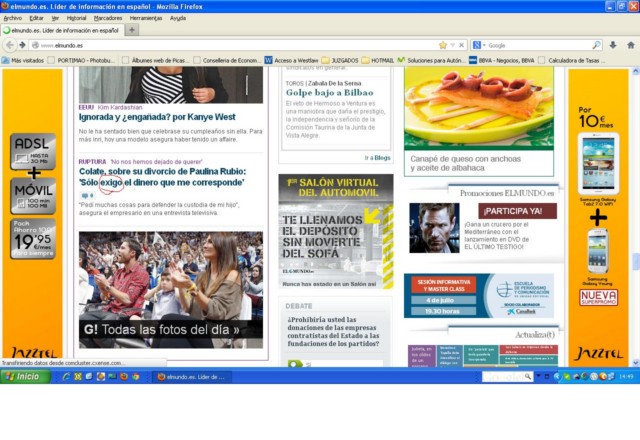
Task: Open the Historial menu
Action: [x=76, y=18]
